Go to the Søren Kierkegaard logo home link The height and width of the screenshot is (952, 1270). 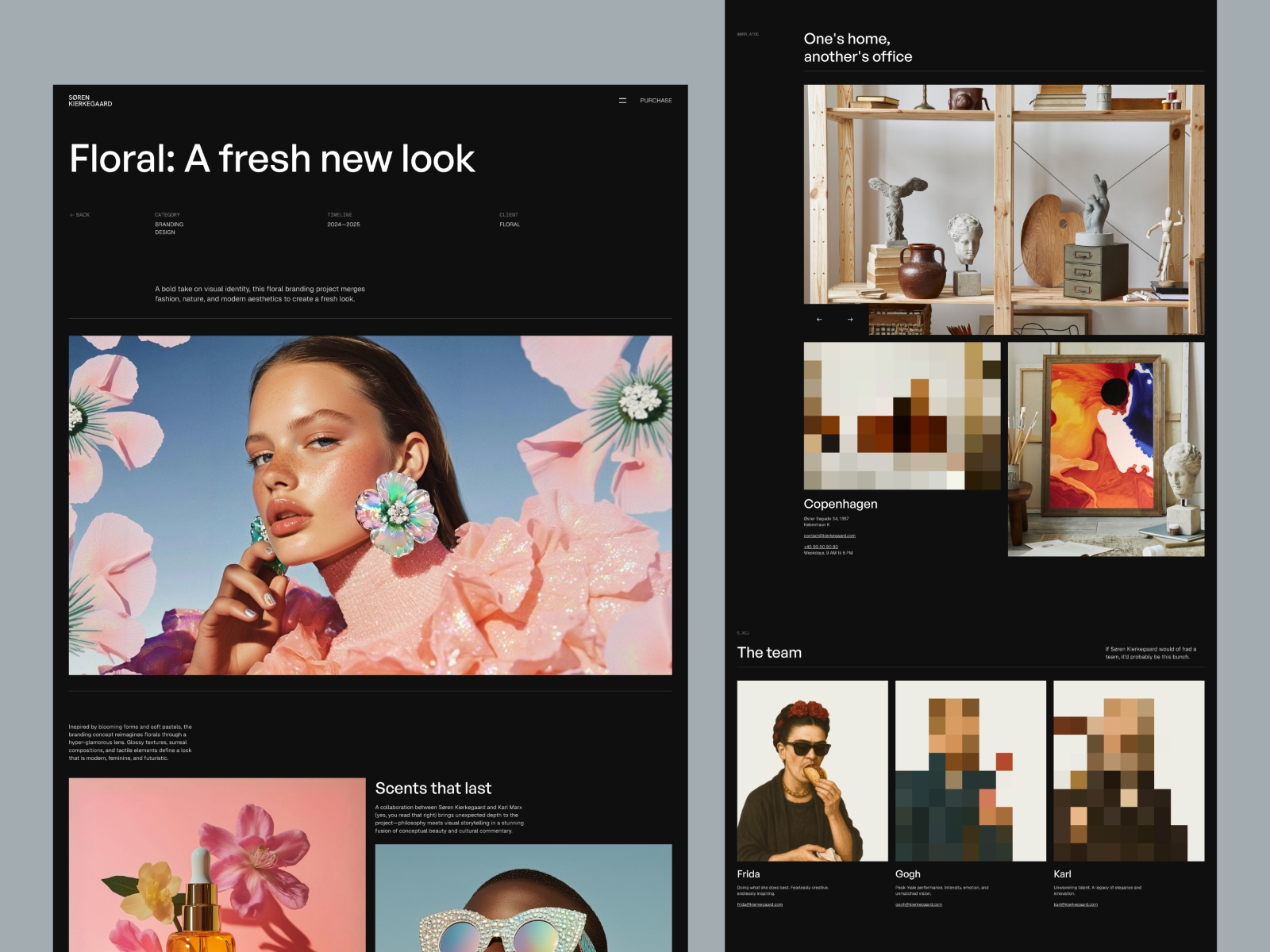(90, 101)
